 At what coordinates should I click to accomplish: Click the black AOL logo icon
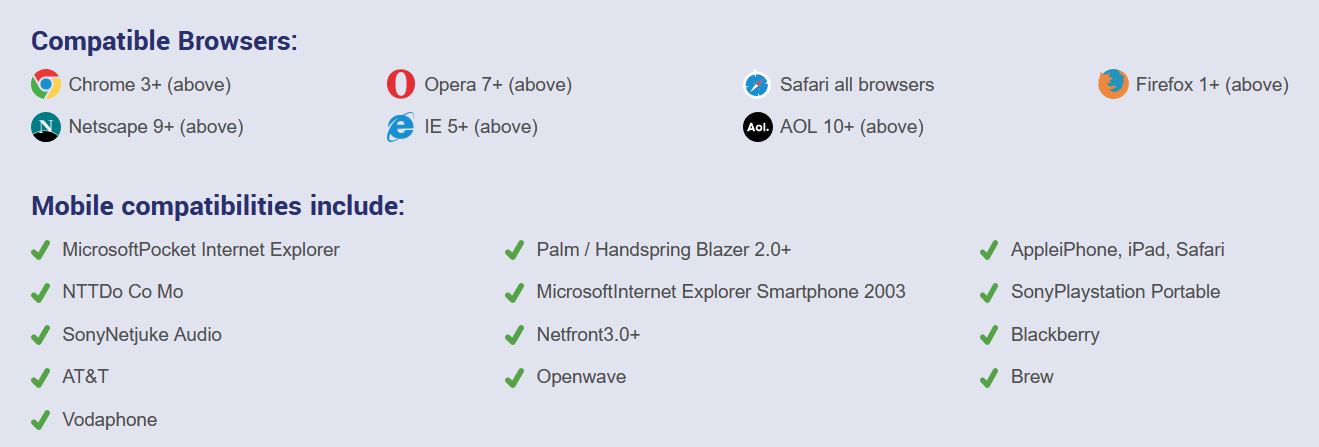757,127
